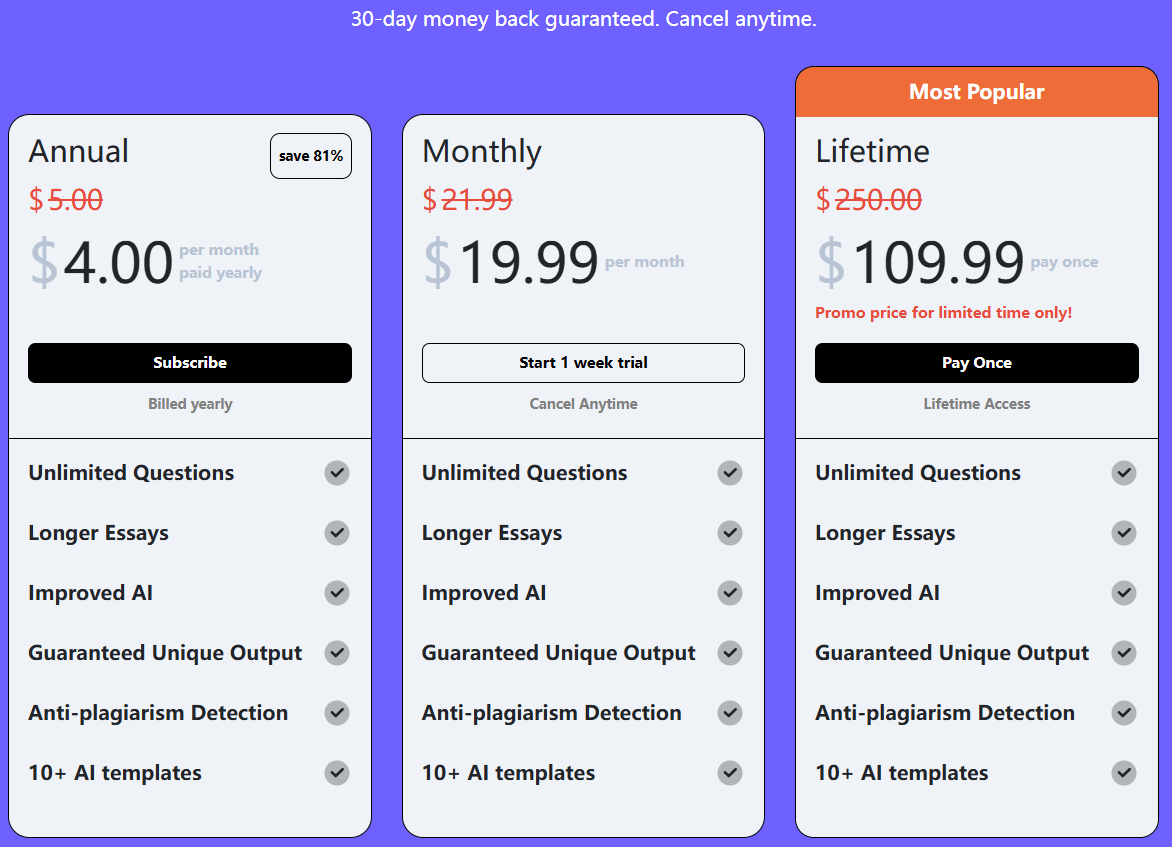Click Lifetime Unlimited Questions checkmark icon

point(1124,473)
